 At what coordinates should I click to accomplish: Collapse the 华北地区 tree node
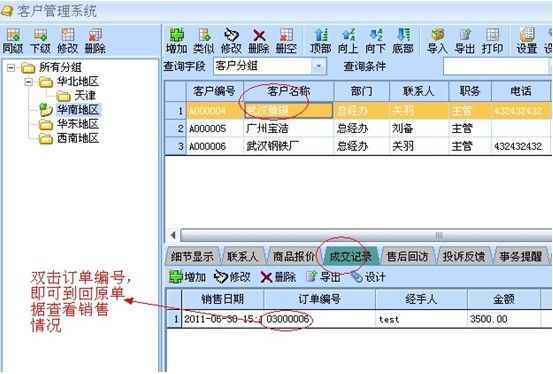click(x=29, y=82)
